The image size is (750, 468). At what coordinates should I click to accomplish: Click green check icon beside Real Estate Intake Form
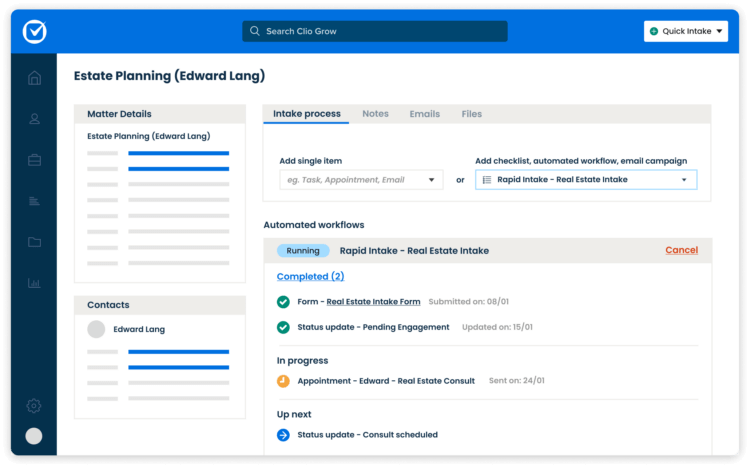(x=283, y=302)
